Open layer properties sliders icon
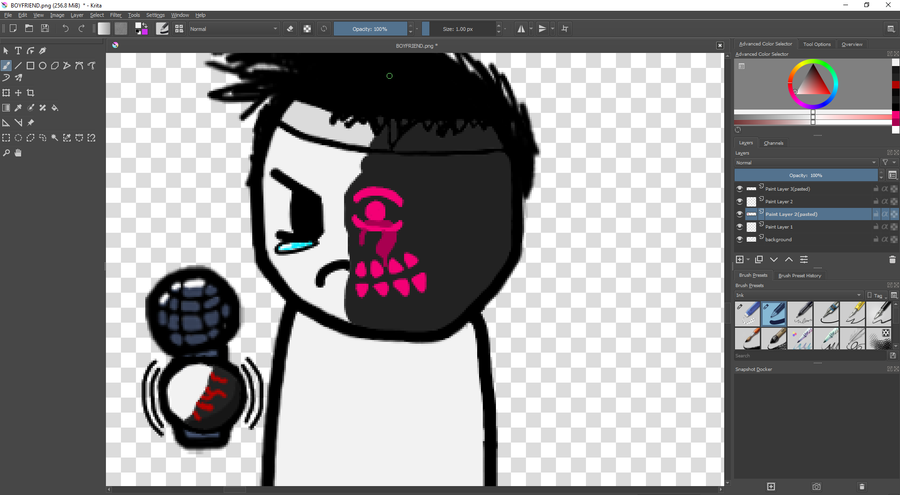This screenshot has height=495, width=900. tap(804, 260)
